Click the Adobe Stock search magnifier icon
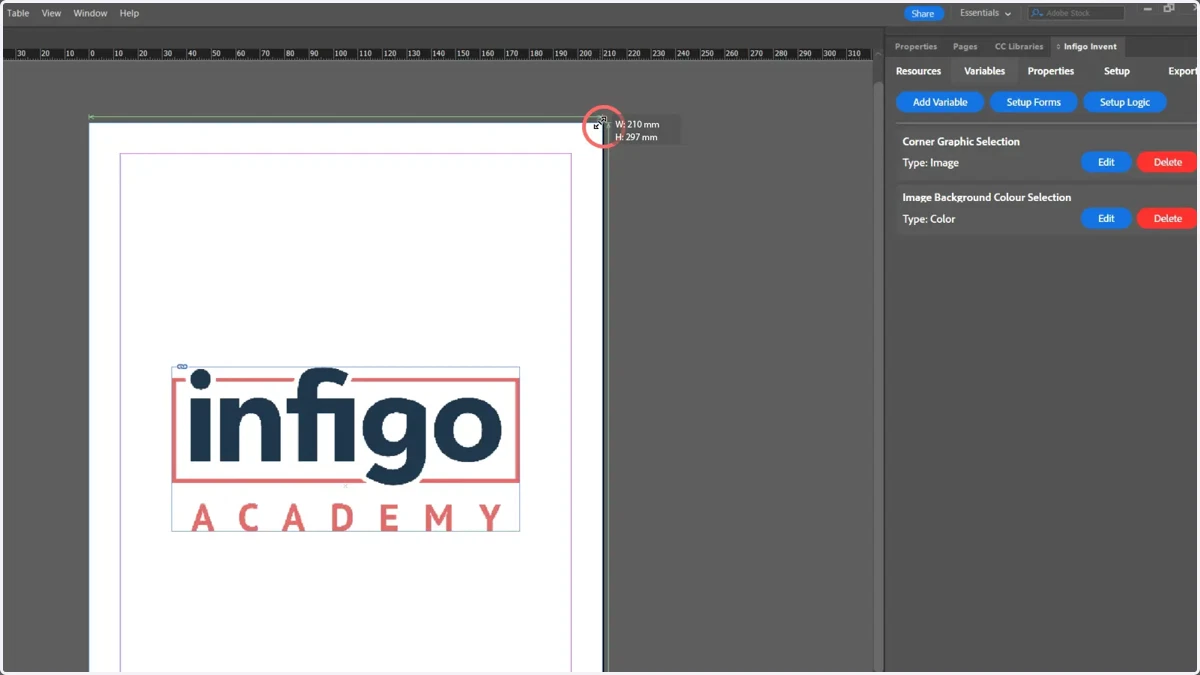The image size is (1200, 675). [1037, 13]
